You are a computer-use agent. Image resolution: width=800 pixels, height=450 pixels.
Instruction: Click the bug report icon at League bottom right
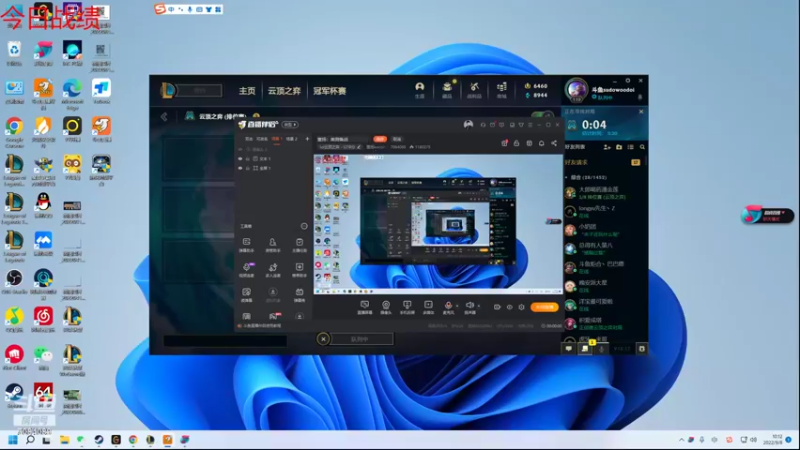tap(642, 348)
